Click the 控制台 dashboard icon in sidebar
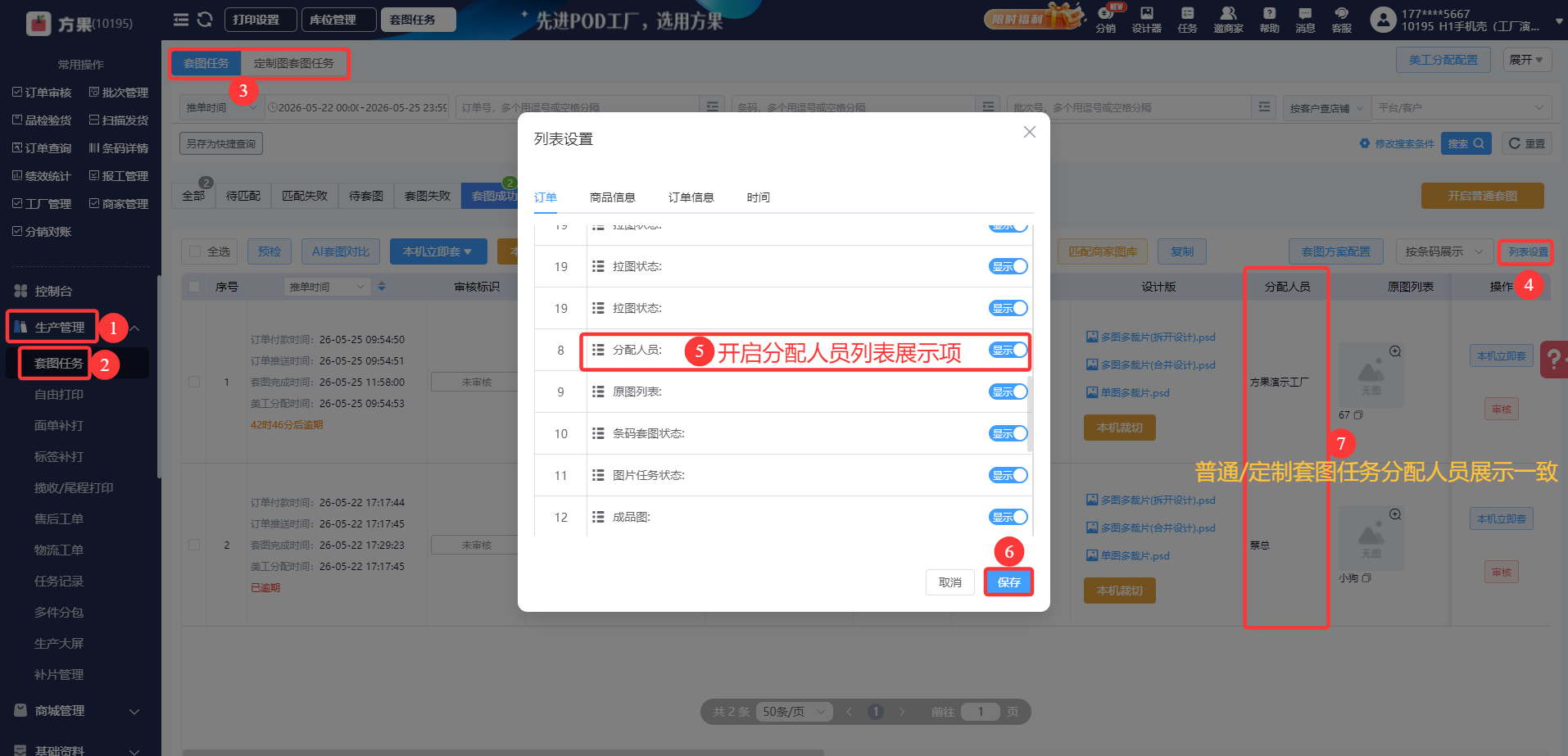The image size is (1568, 756). [20, 291]
